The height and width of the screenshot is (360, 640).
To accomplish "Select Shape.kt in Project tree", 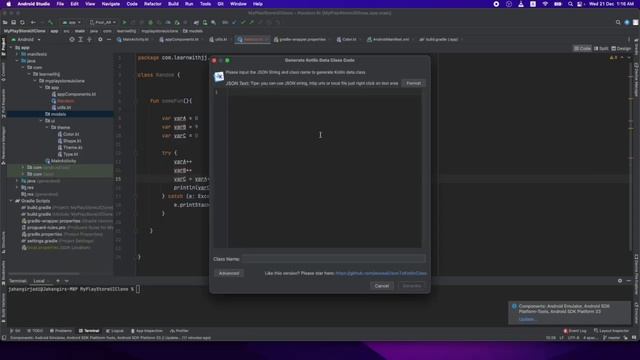I will (70, 141).
